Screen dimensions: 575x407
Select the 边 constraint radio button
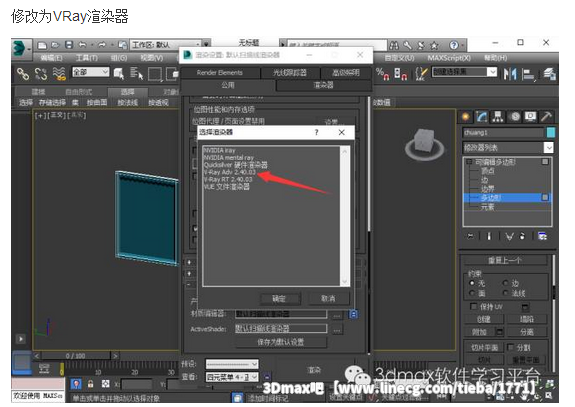[506, 283]
